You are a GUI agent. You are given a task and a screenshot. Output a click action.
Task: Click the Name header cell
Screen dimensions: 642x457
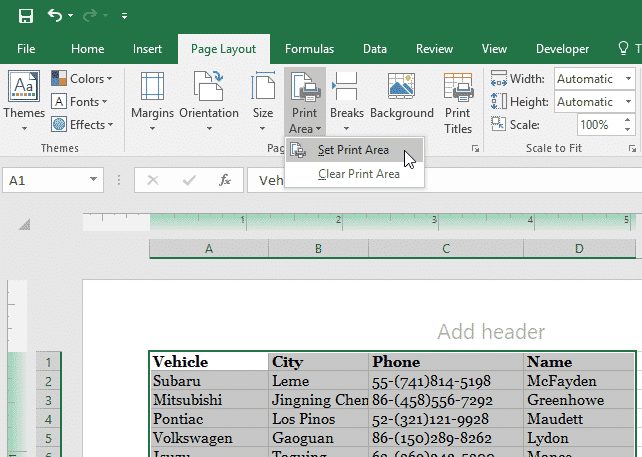[x=579, y=362]
